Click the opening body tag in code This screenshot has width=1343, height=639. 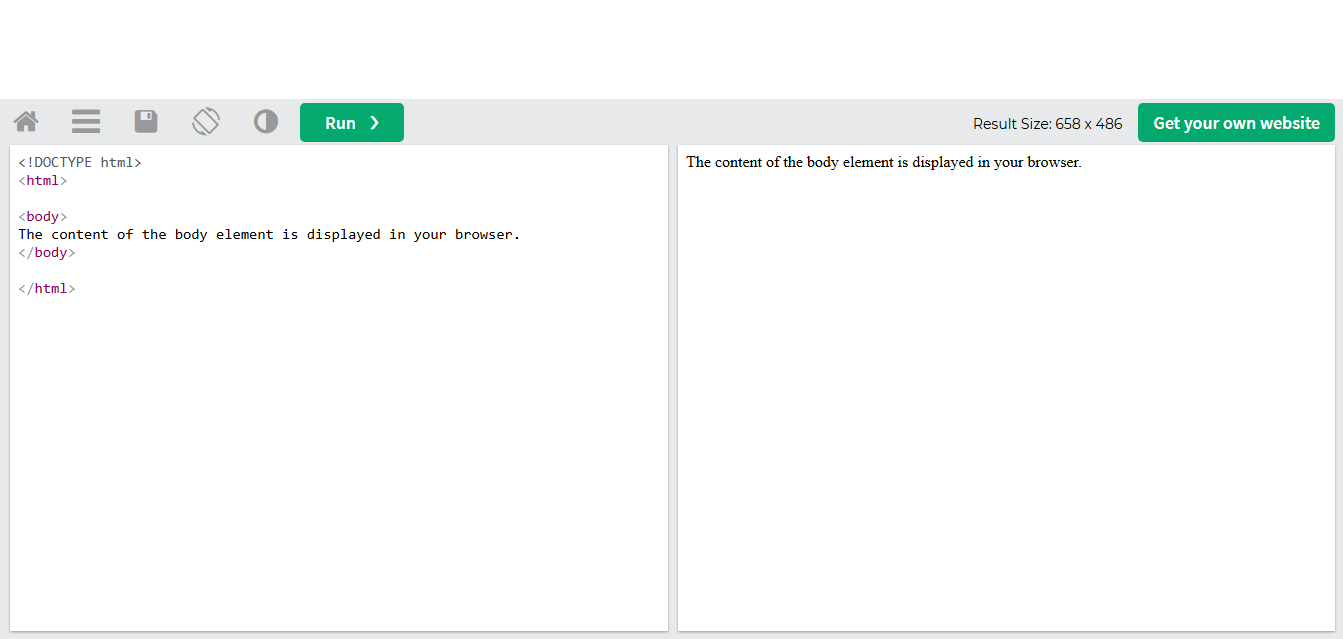tap(43, 217)
